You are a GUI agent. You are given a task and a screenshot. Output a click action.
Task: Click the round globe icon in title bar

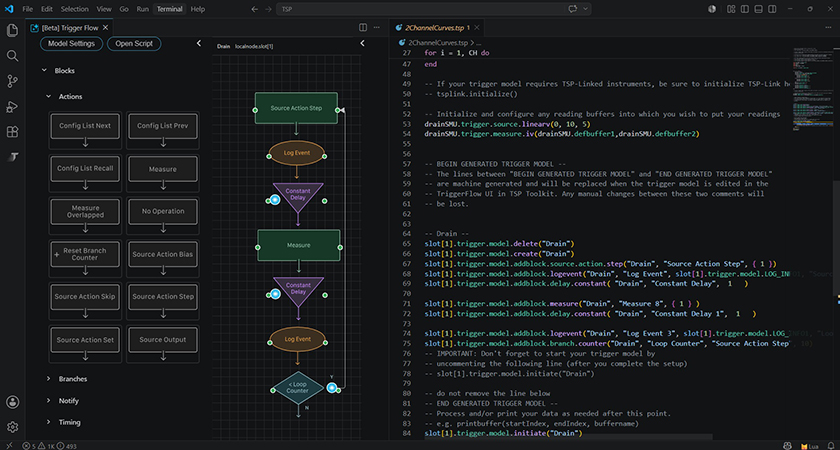pos(712,9)
